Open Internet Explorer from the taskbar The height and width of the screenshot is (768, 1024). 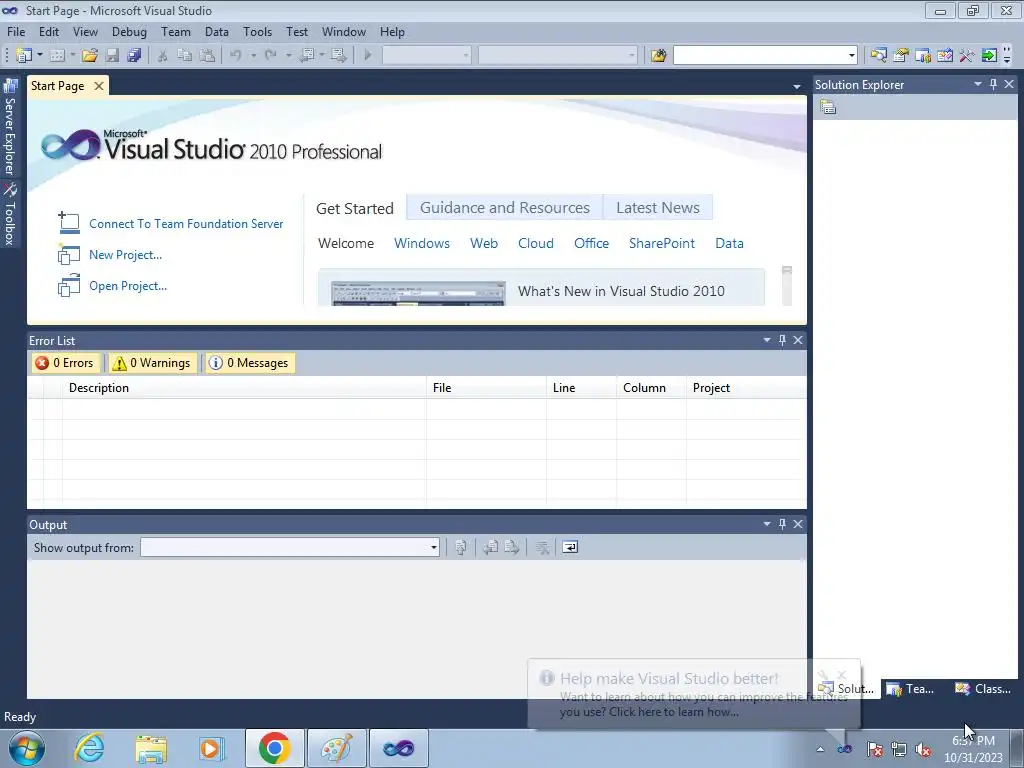[89, 748]
